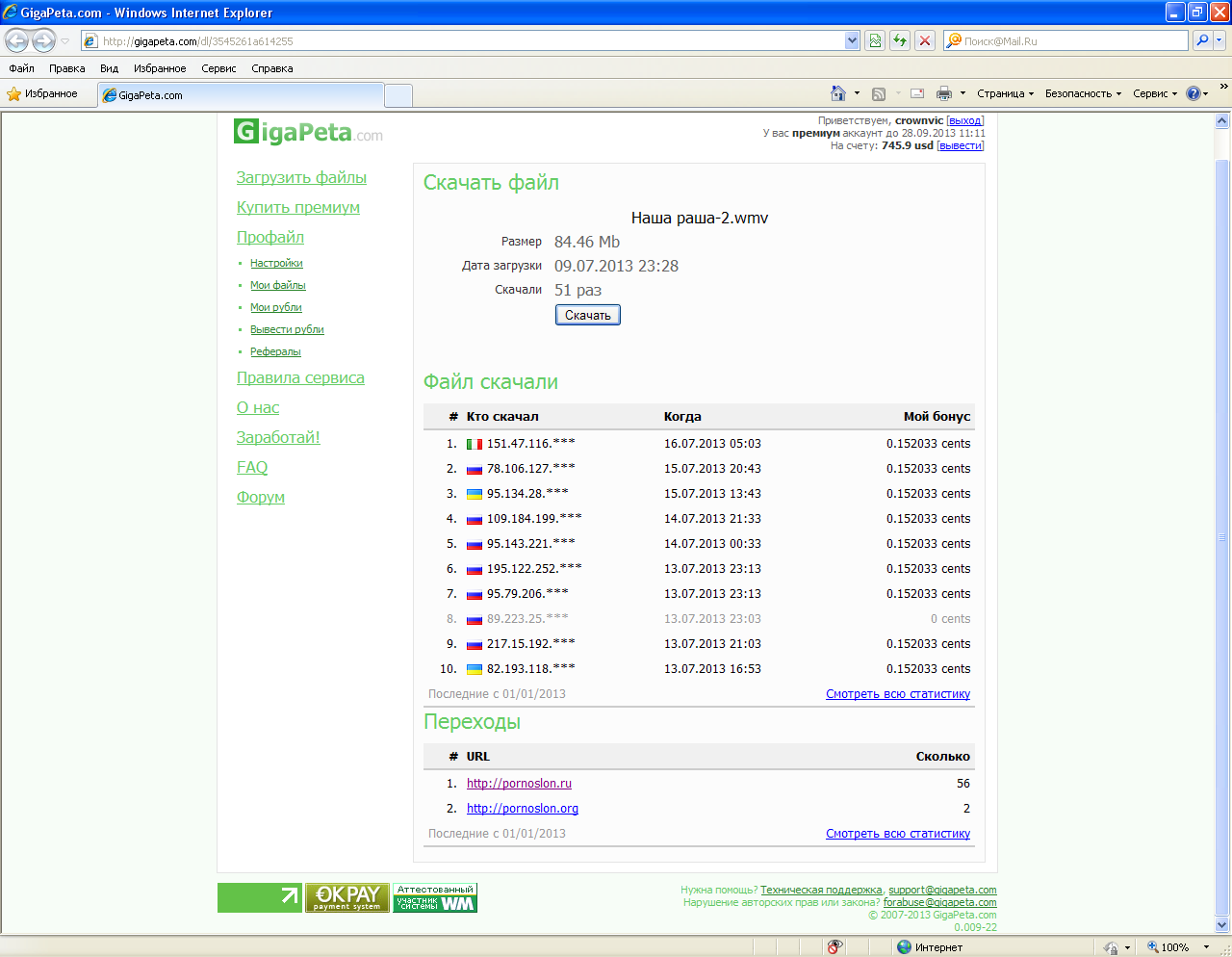Open the Безопасность dropdown menu
Screen dimensions: 1232x957
tap(1082, 93)
